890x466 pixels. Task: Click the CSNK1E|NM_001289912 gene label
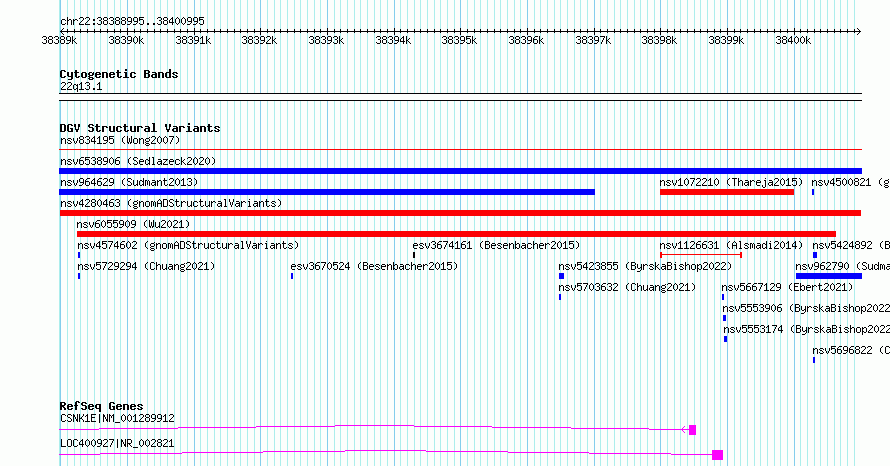pyautogui.click(x=117, y=418)
